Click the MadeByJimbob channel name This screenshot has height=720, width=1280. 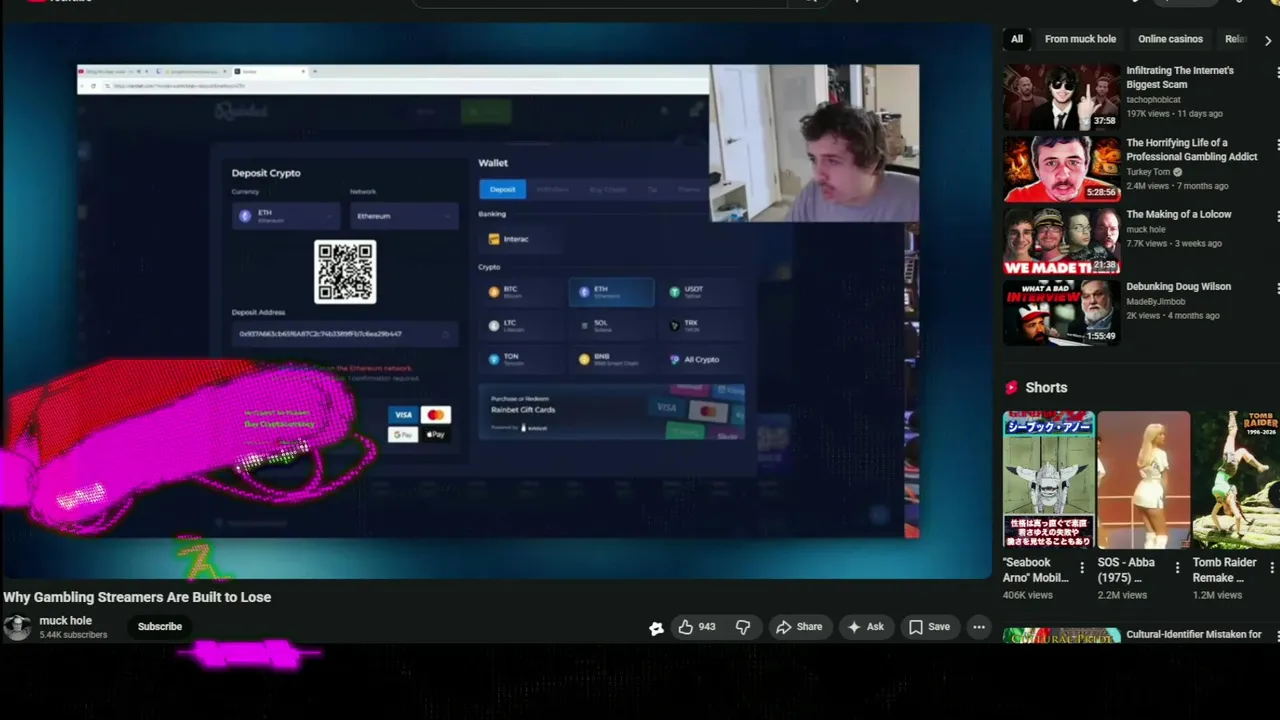pyautogui.click(x=1156, y=302)
